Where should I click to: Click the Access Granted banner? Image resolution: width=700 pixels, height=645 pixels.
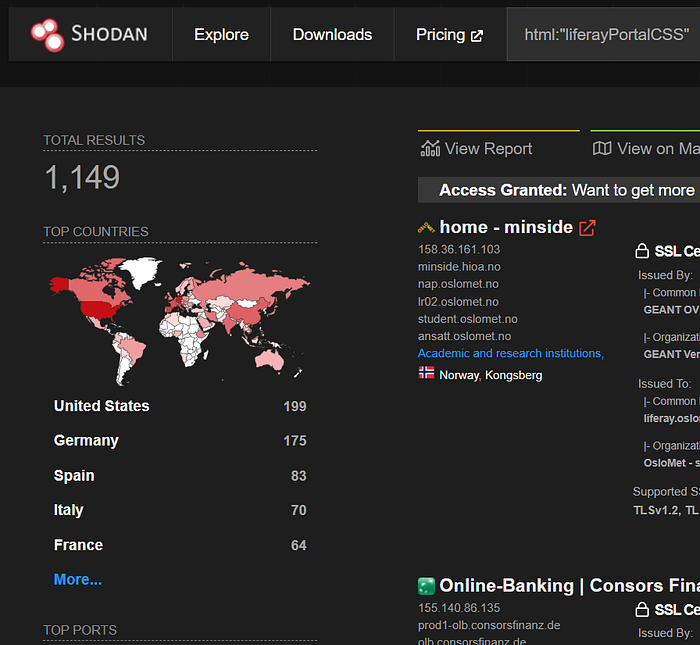[559, 190]
